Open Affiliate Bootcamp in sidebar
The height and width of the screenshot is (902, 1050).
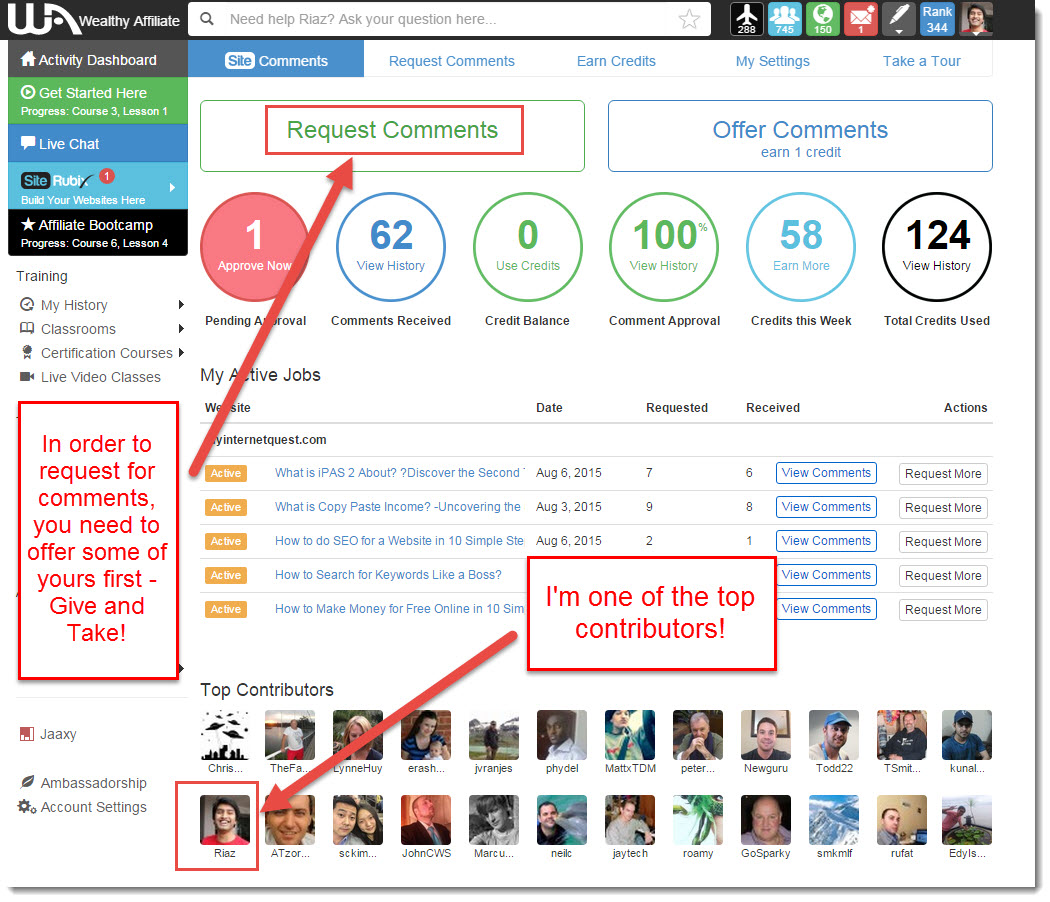98,232
